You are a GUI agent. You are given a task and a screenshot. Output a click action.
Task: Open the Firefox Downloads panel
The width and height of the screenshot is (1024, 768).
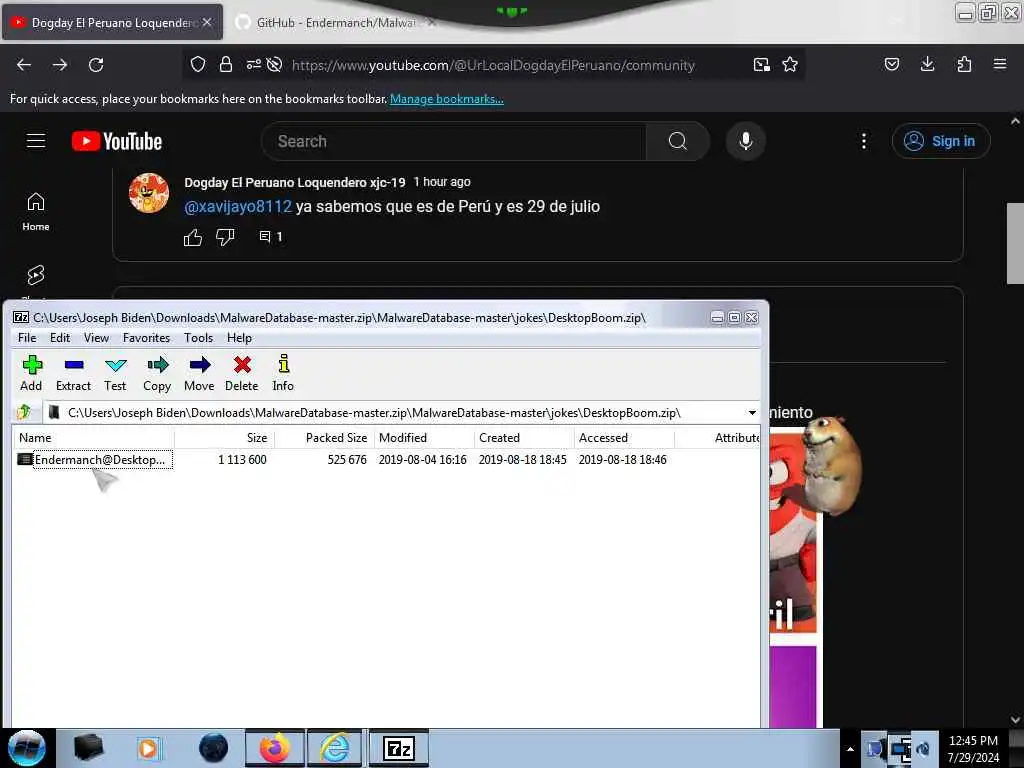click(x=927, y=64)
